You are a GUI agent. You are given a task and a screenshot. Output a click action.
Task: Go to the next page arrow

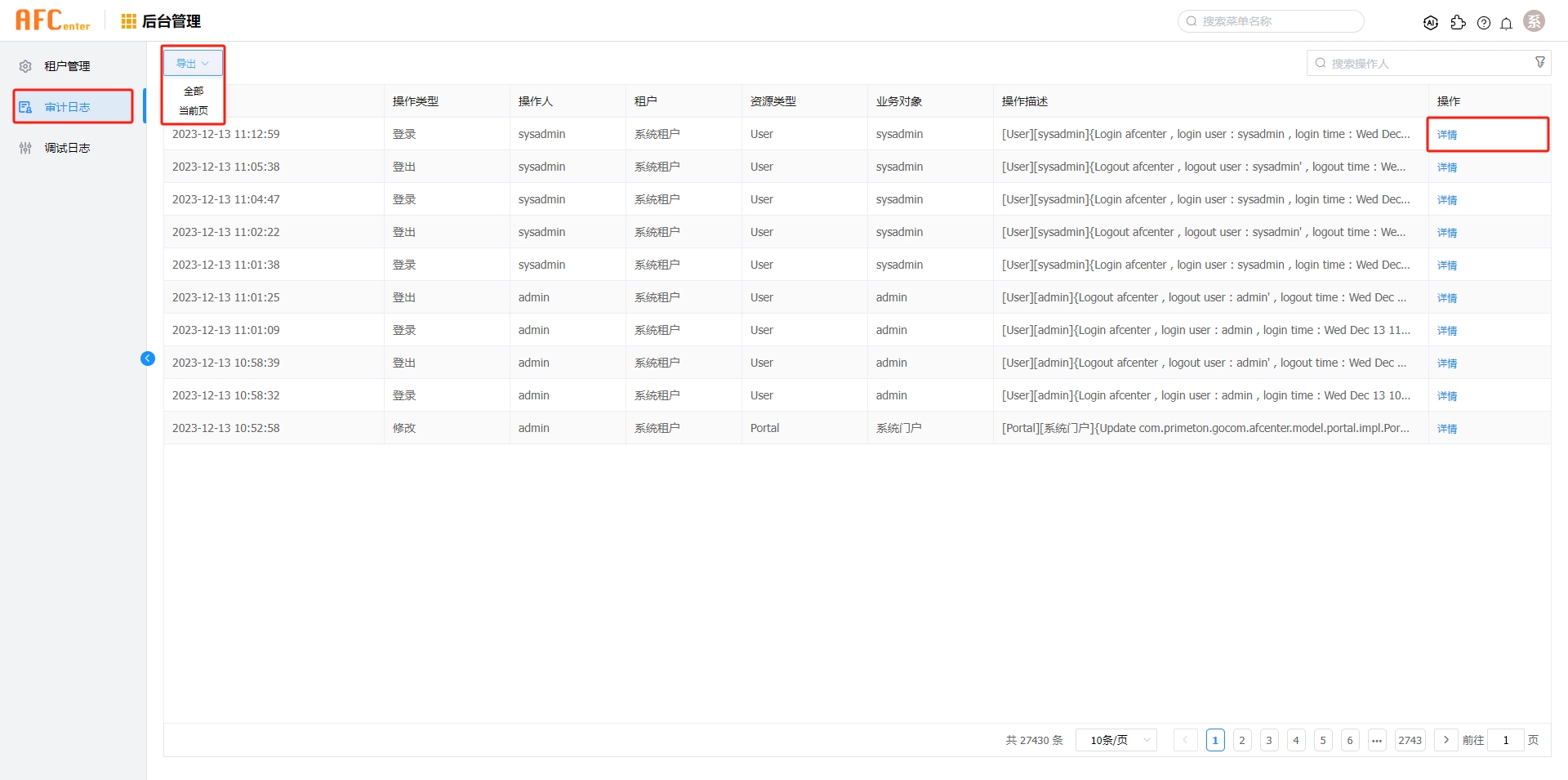1445,740
